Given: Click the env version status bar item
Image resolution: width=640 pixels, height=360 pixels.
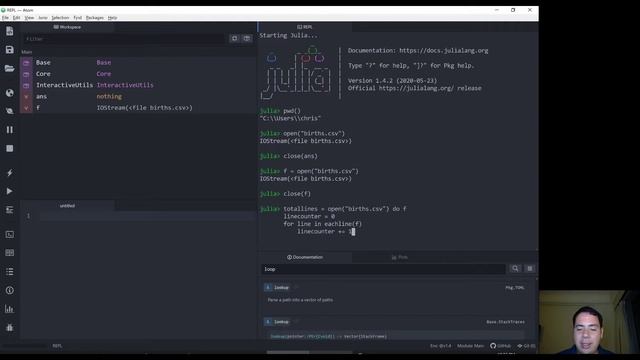Looking at the screenshot, I should [x=440, y=346].
